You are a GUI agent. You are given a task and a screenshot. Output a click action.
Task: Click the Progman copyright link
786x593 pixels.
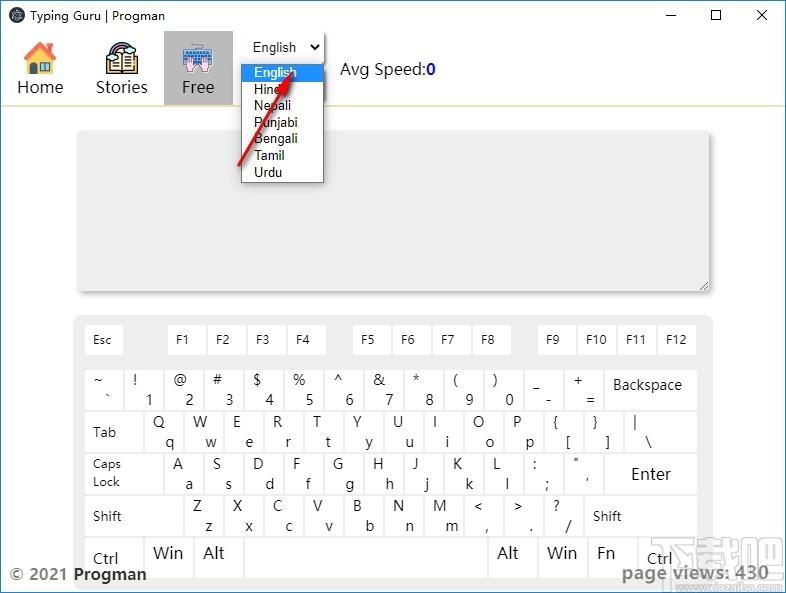[110, 574]
